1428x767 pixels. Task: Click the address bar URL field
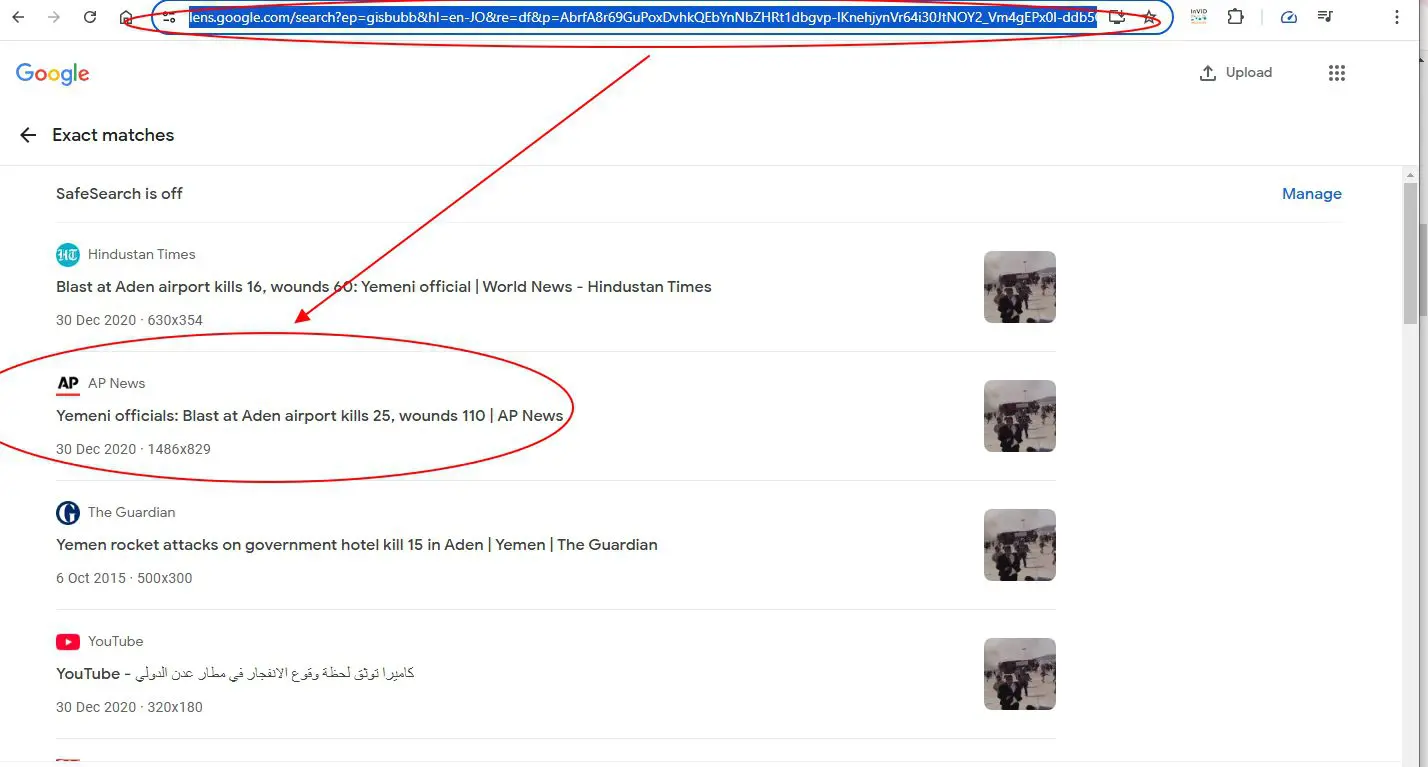pyautogui.click(x=642, y=17)
